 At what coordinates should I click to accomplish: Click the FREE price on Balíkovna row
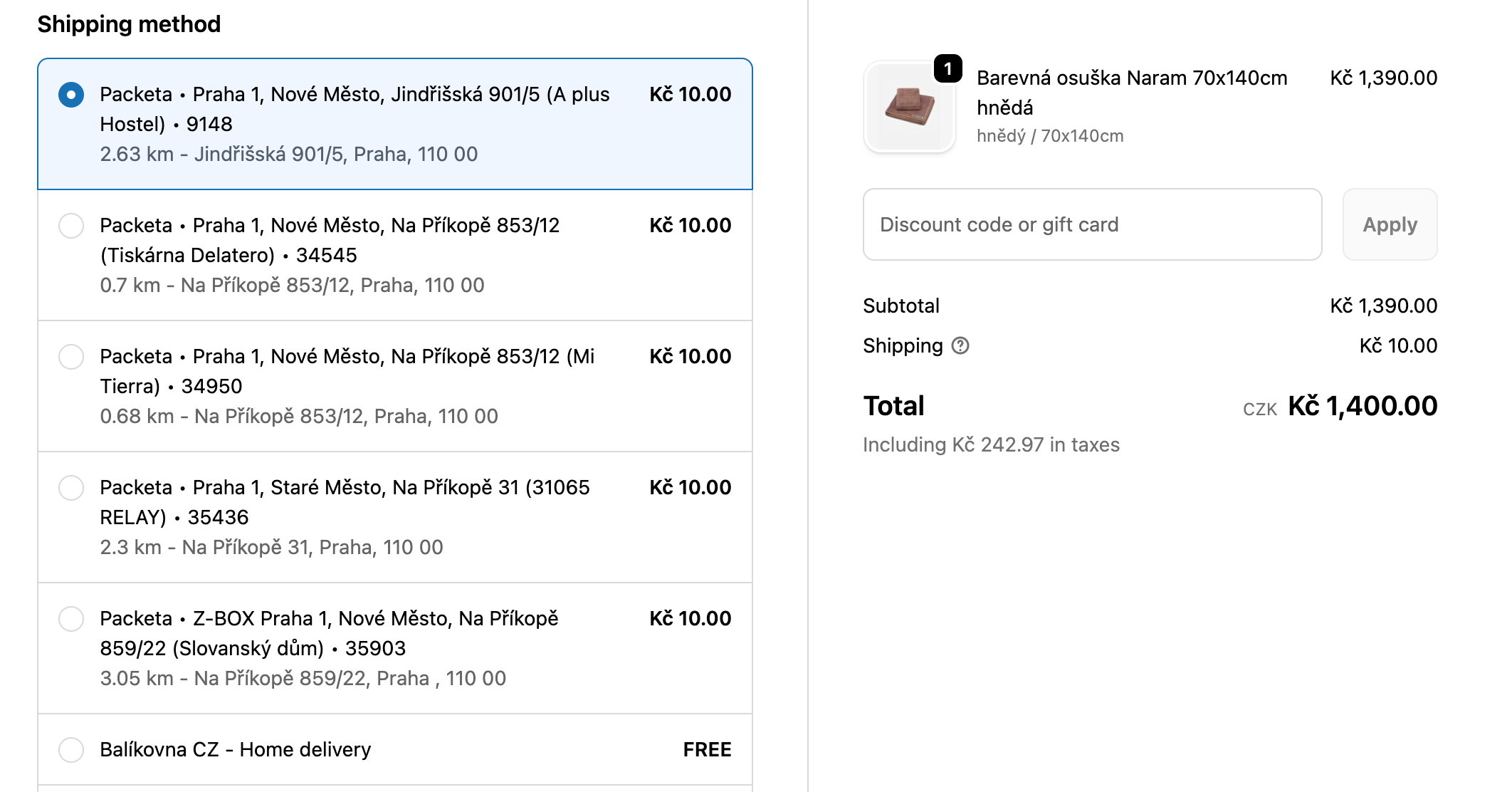[x=707, y=750]
